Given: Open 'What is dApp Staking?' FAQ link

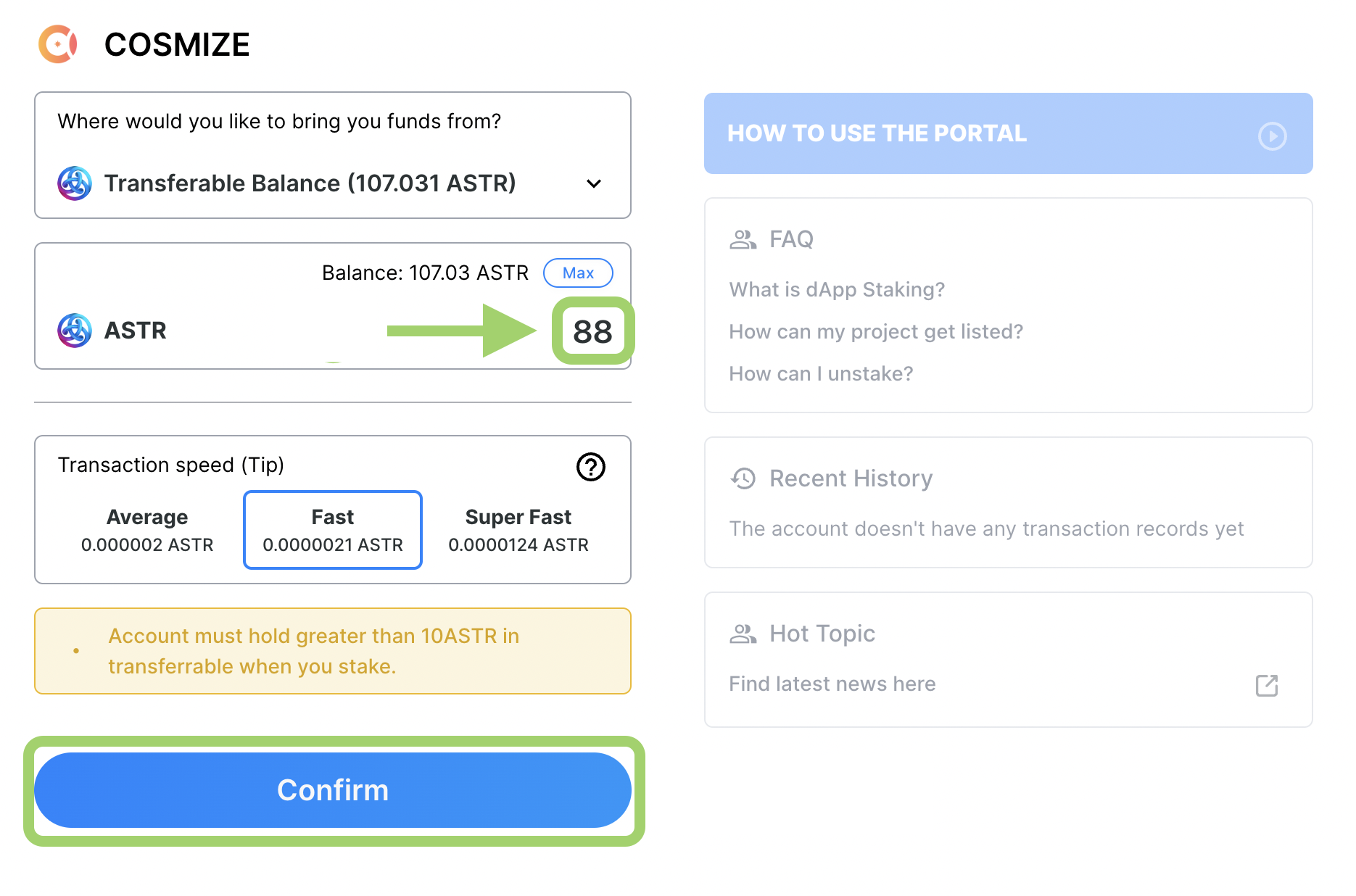Looking at the screenshot, I should tap(837, 290).
